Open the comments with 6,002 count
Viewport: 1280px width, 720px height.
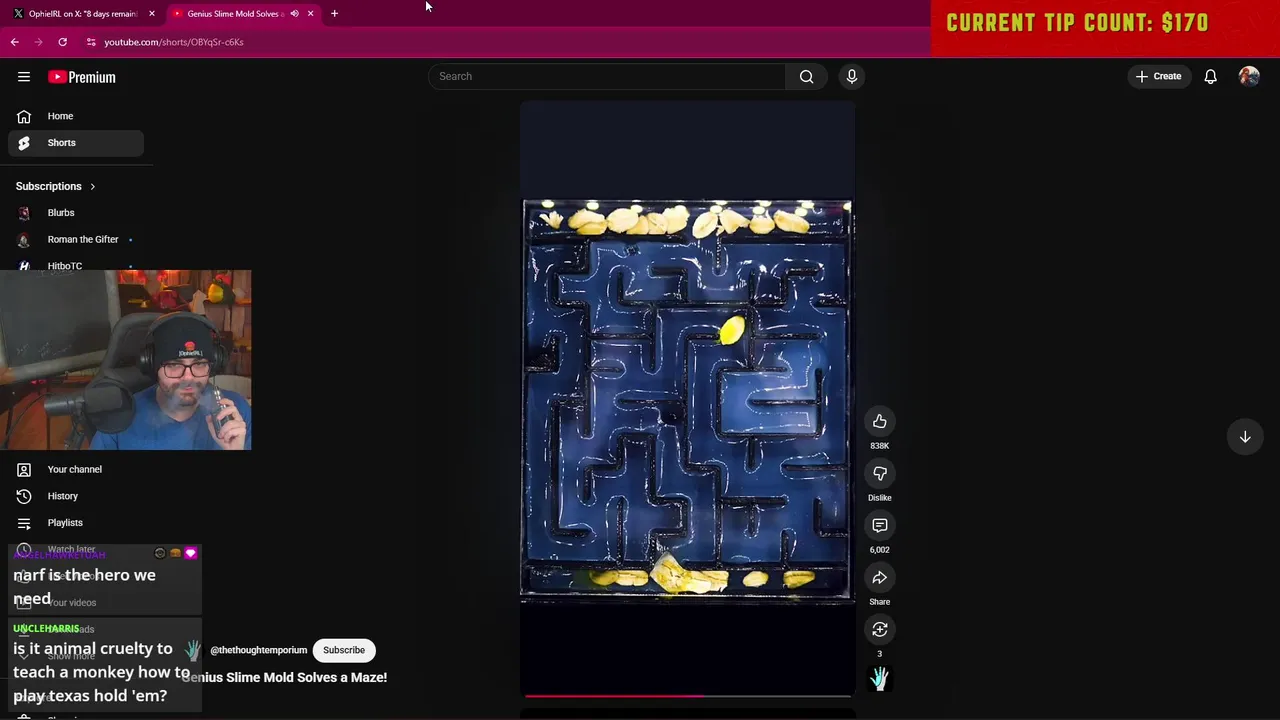tap(880, 526)
